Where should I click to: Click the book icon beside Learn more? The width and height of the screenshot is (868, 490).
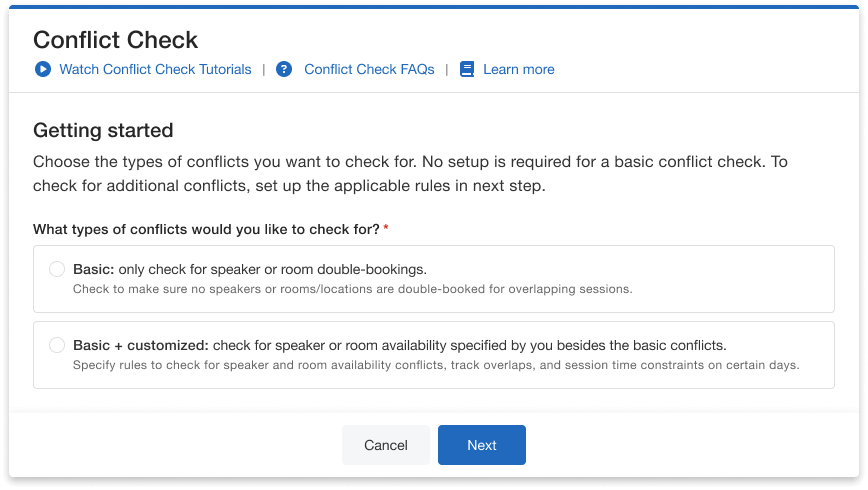pyautogui.click(x=467, y=69)
